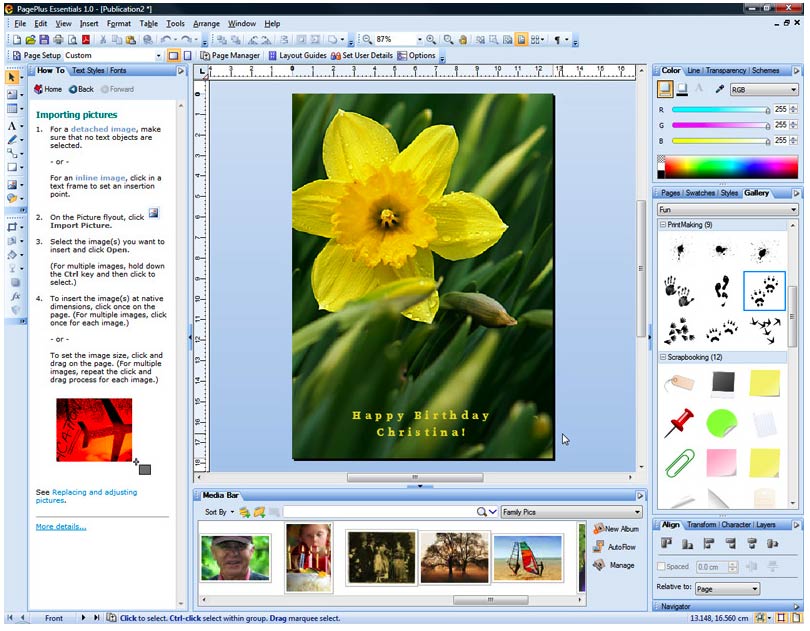Image resolution: width=810 pixels, height=631 pixels.
Task: Click the color picker eyedropper icon
Action: pyautogui.click(x=719, y=89)
